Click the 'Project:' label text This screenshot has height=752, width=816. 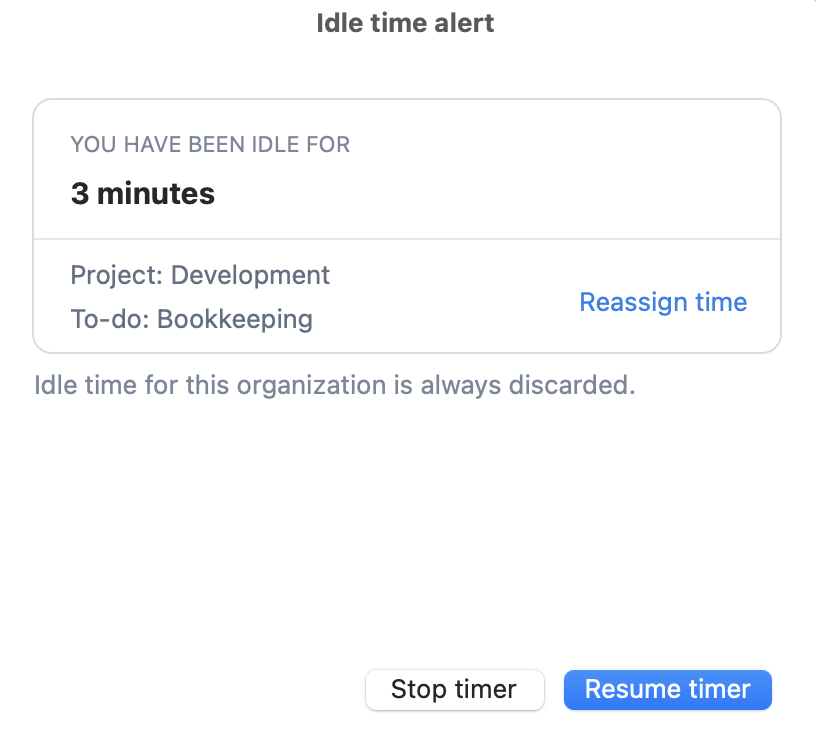(117, 275)
